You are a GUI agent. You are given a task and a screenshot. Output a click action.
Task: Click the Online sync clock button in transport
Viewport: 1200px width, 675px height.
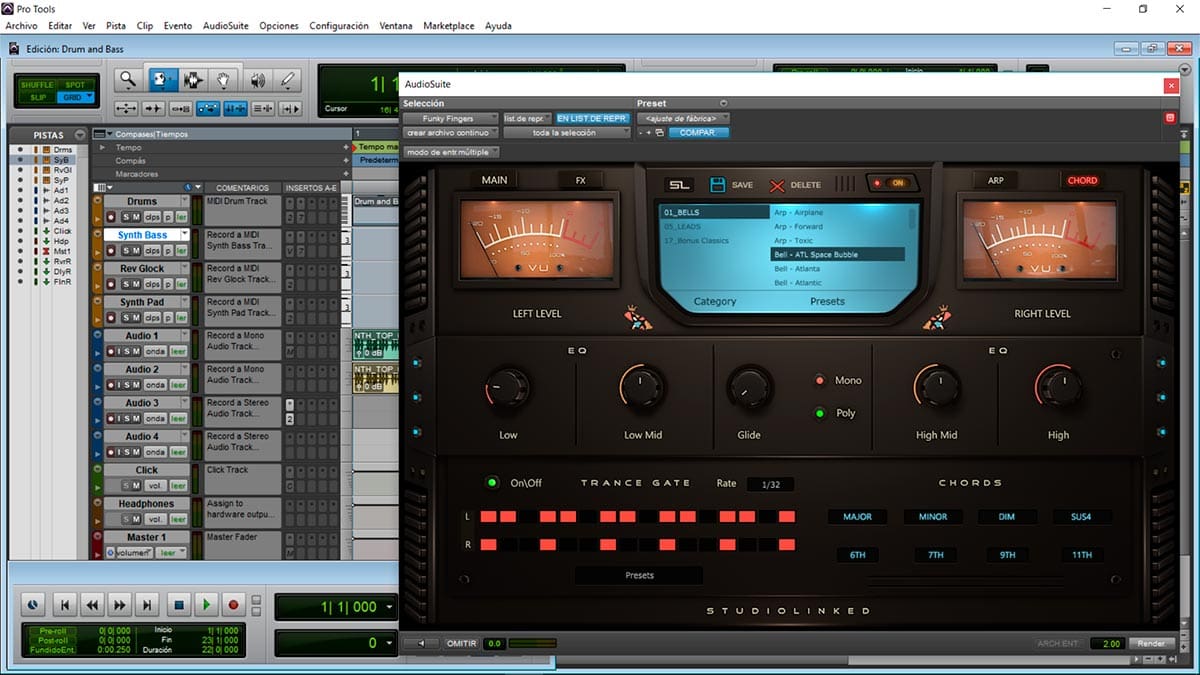click(x=33, y=604)
